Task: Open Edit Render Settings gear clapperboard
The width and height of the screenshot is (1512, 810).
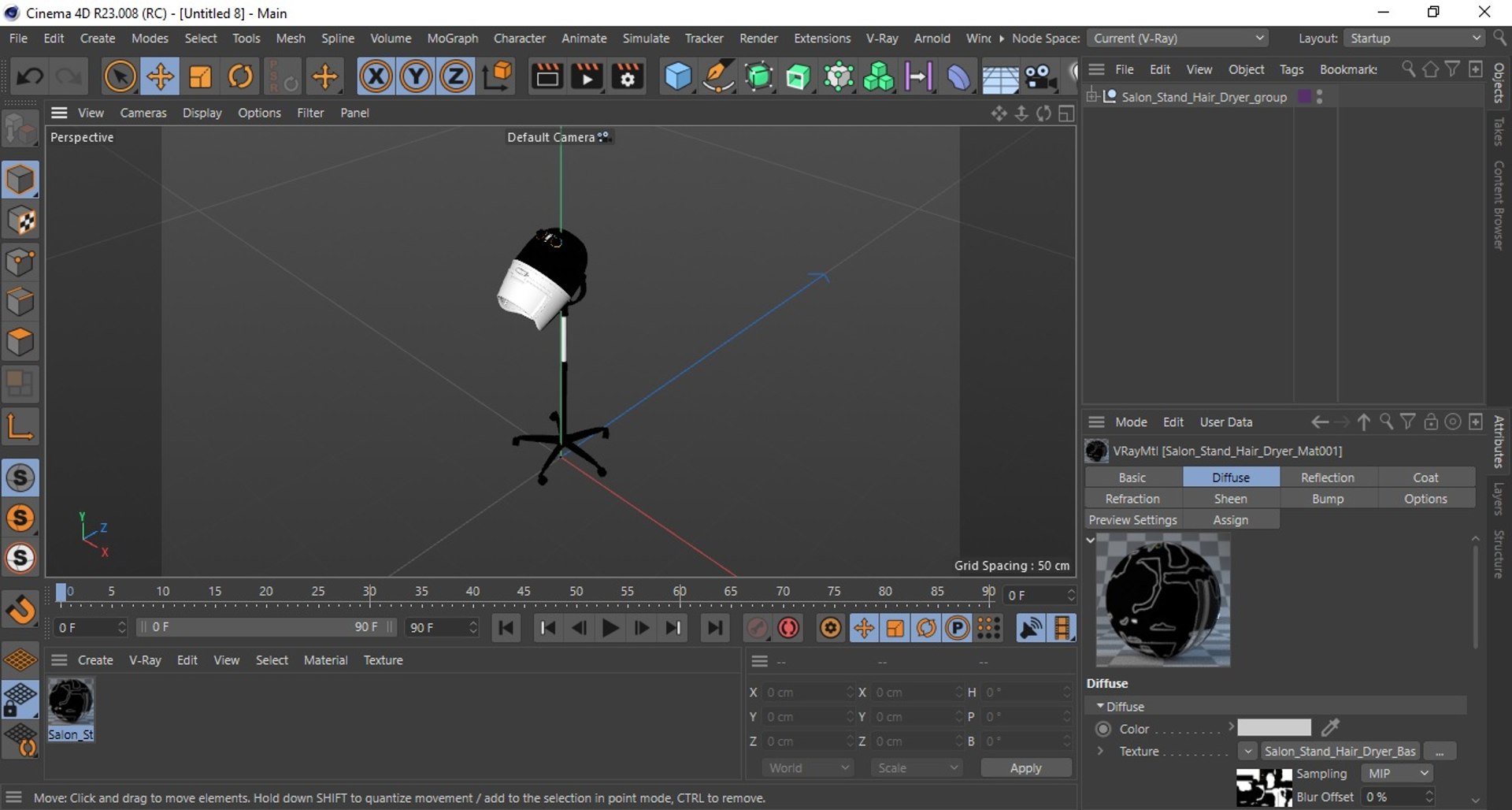Action: pos(628,77)
